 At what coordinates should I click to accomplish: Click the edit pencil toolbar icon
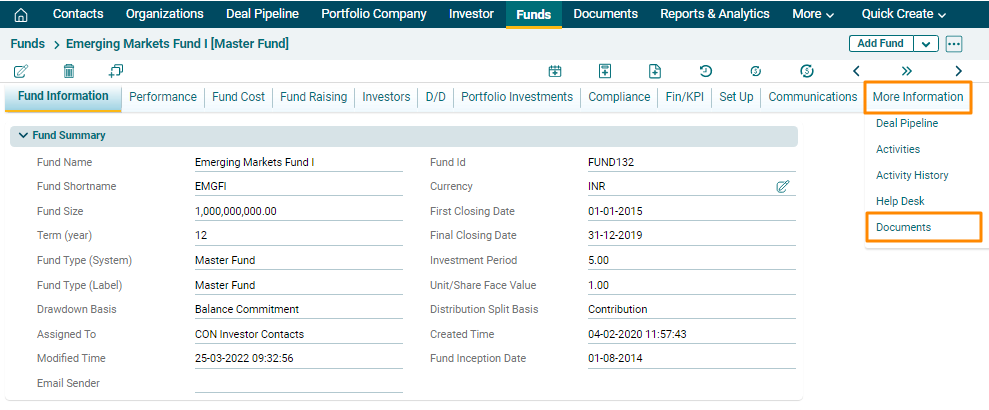[x=21, y=71]
